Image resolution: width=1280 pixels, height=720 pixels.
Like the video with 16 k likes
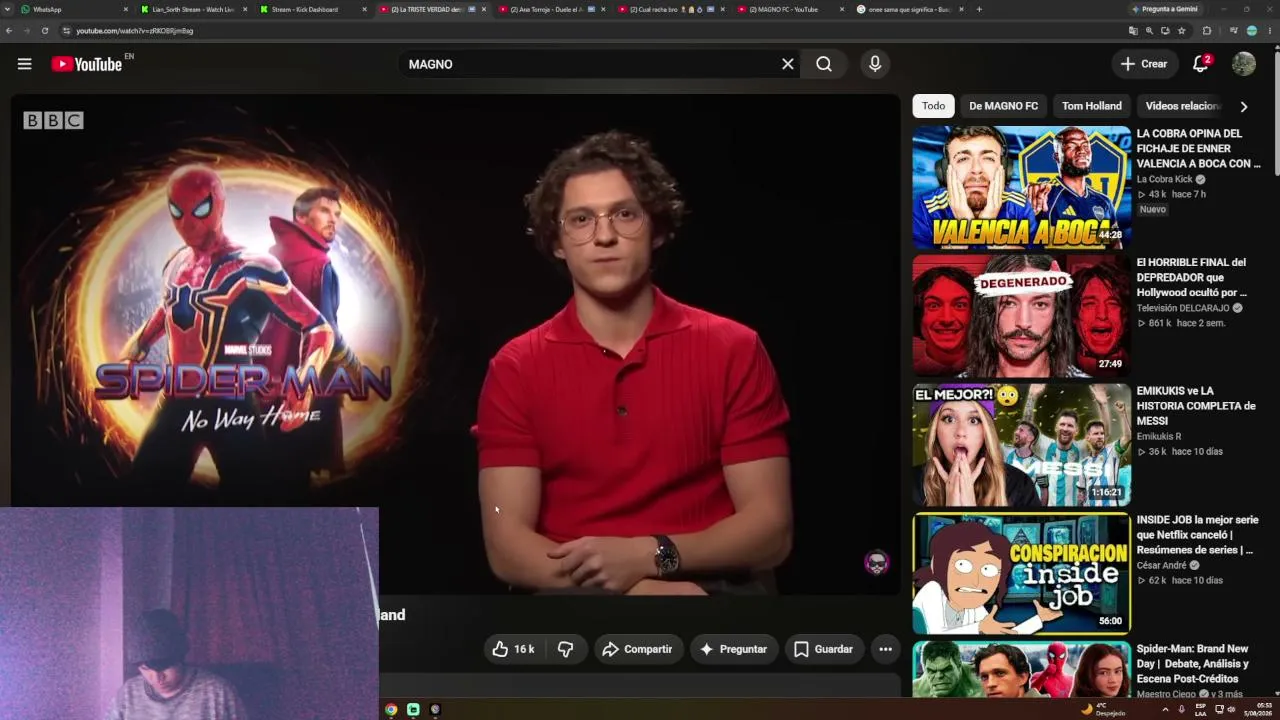click(513, 649)
